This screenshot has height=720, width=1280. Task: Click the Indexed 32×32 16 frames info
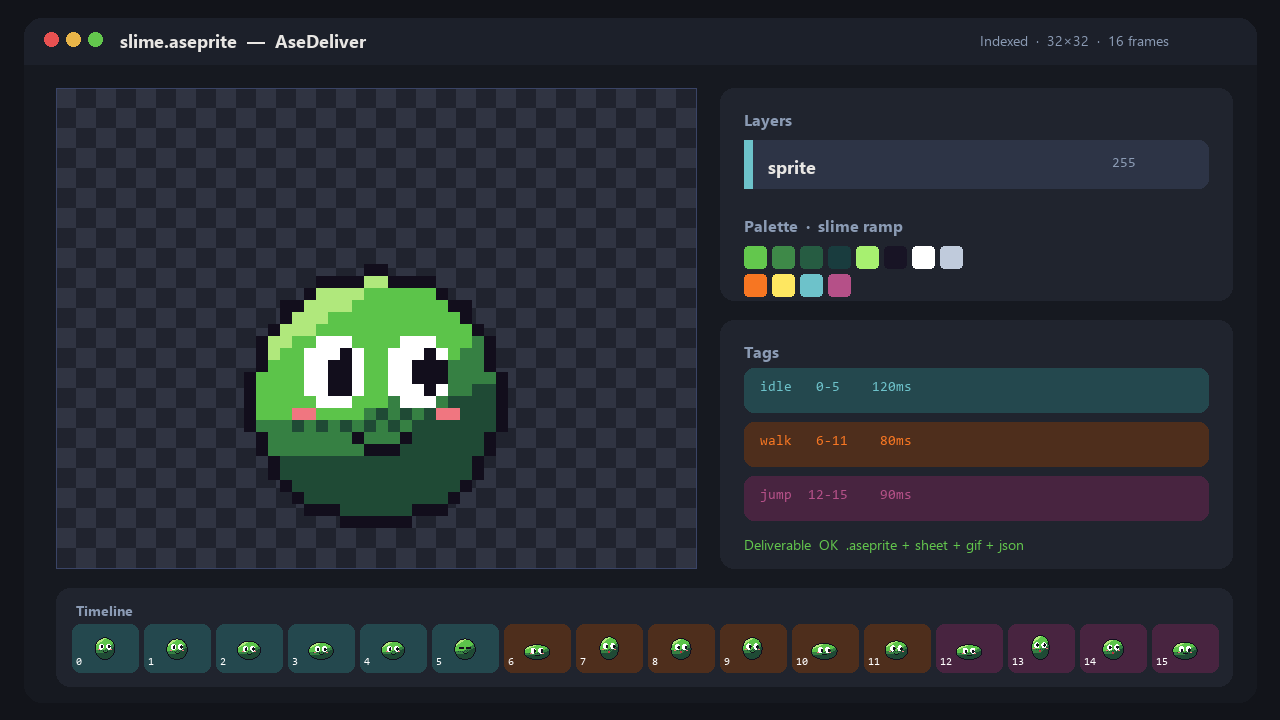coord(1074,41)
